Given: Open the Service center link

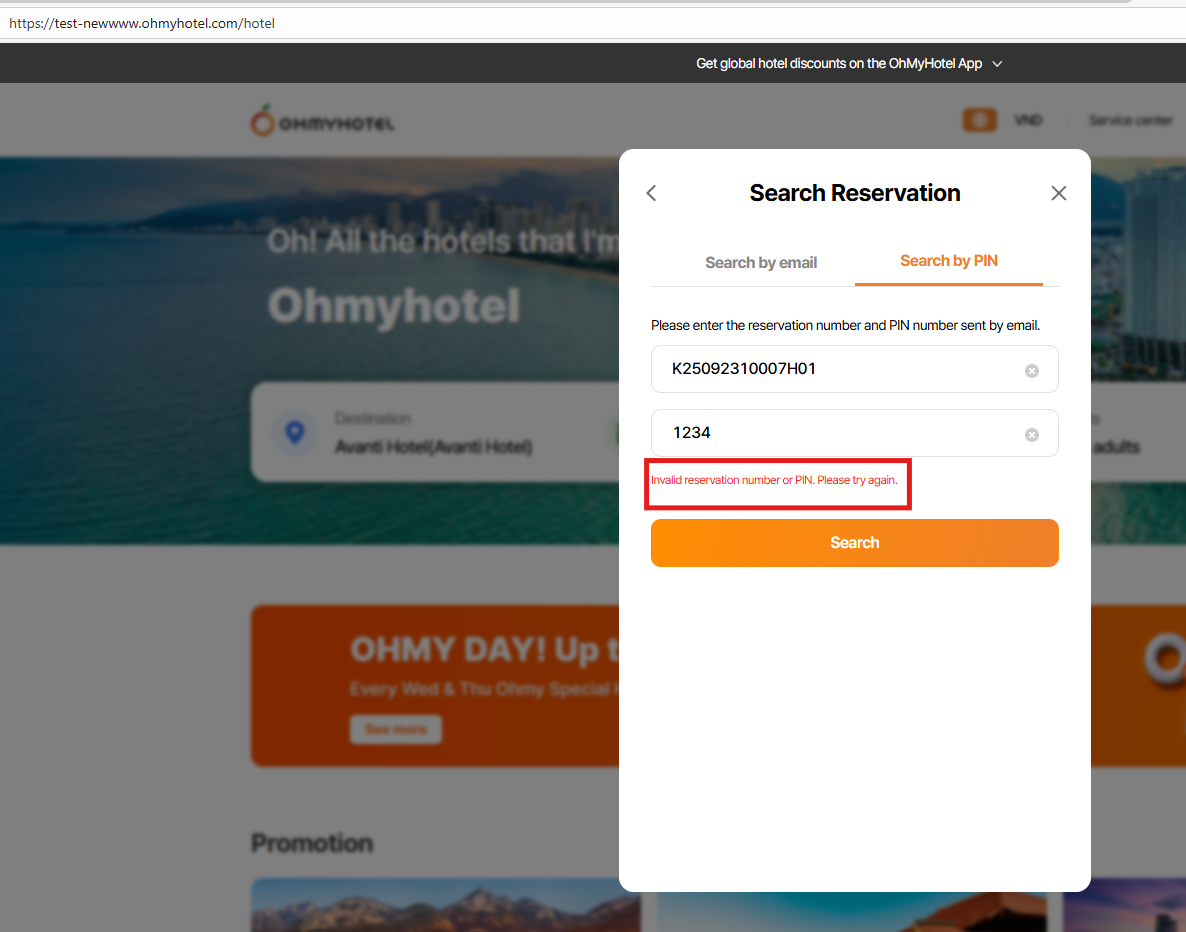Looking at the screenshot, I should coord(1130,120).
